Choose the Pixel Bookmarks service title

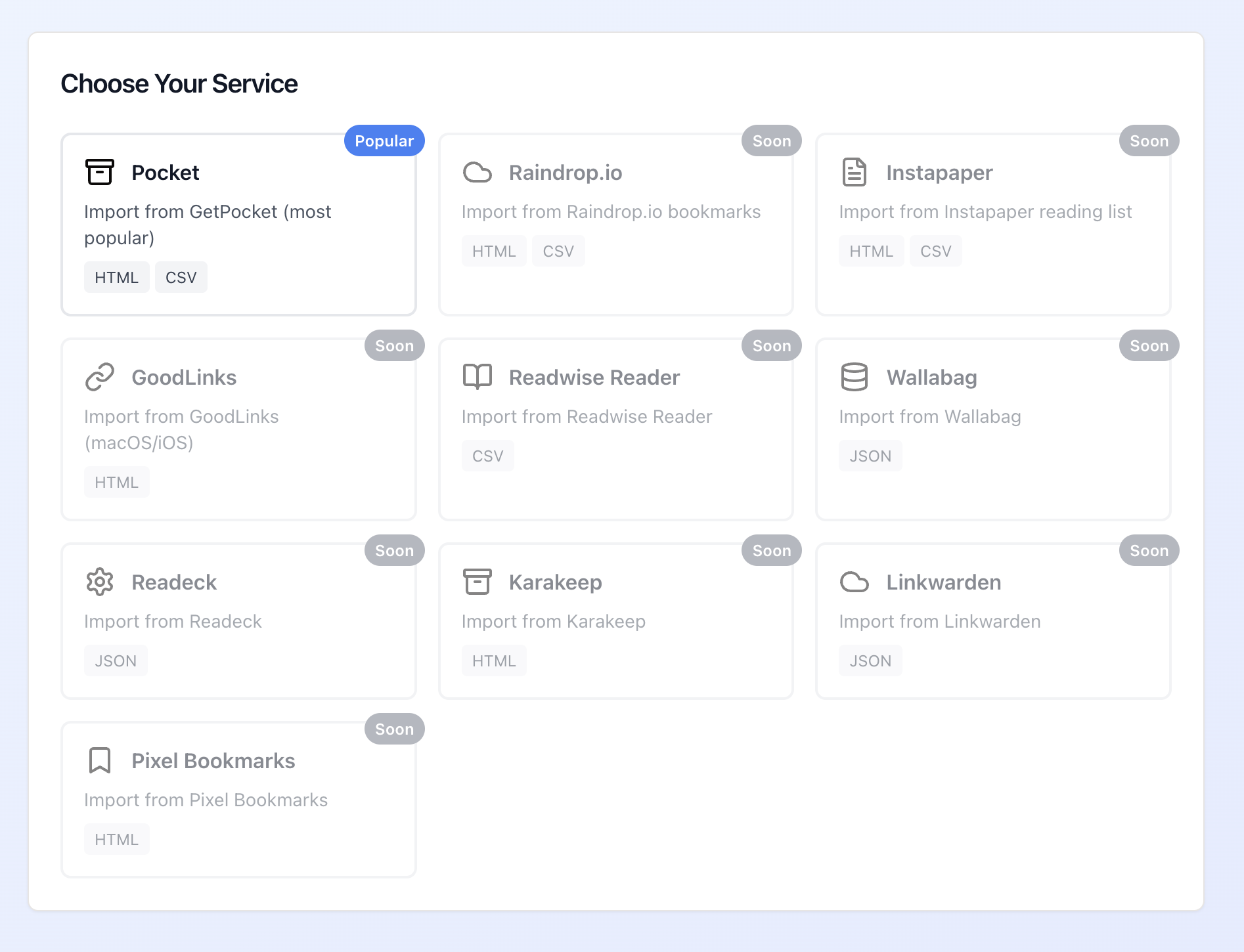tap(213, 761)
